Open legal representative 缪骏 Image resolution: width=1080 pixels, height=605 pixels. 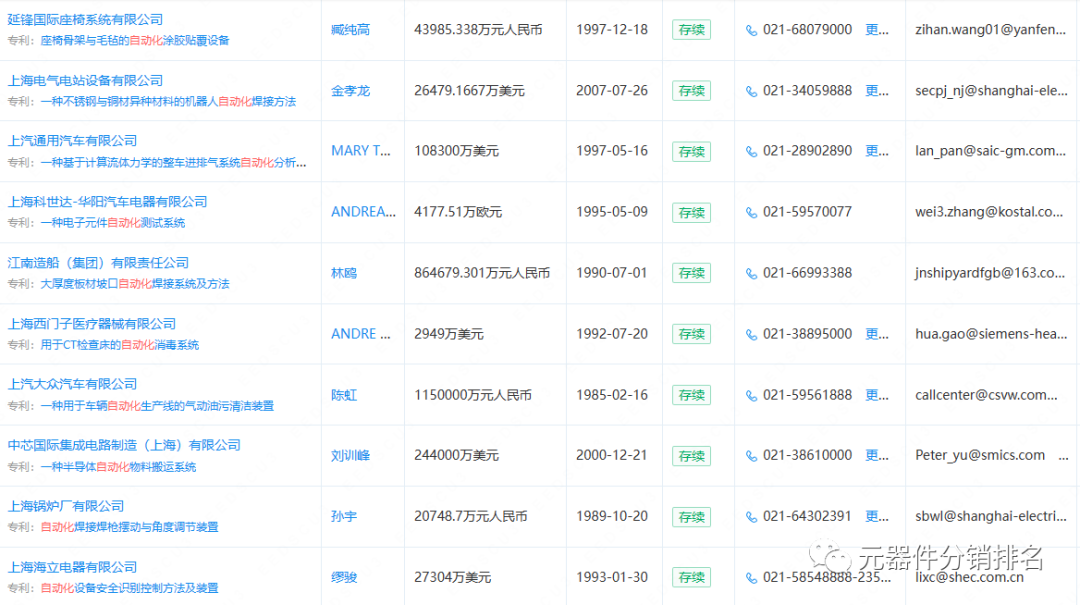[344, 577]
